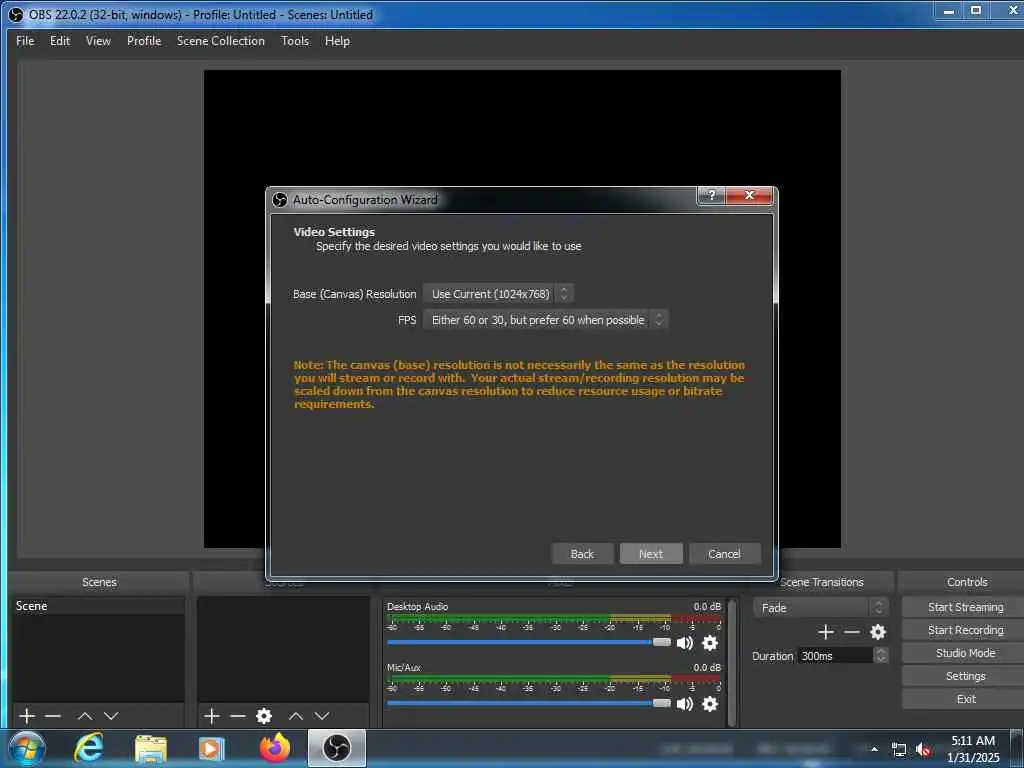Add a scene transition with plus icon
1024x768 pixels.
point(825,632)
